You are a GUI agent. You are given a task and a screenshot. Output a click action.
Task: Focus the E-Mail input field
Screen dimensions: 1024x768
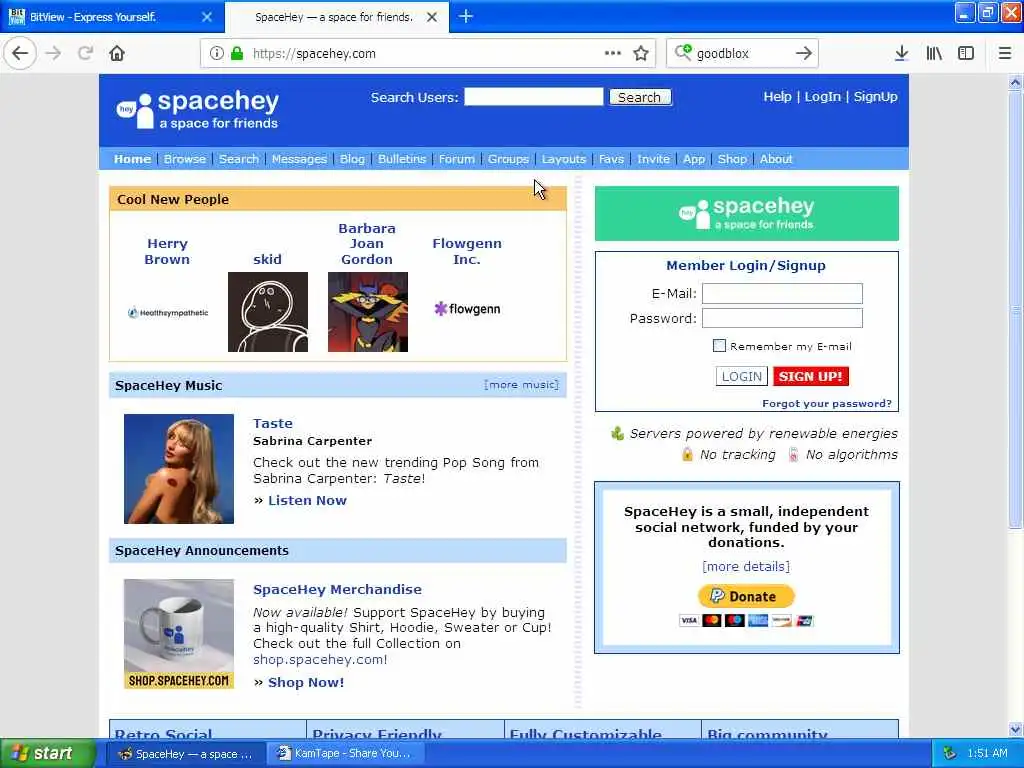click(x=782, y=293)
